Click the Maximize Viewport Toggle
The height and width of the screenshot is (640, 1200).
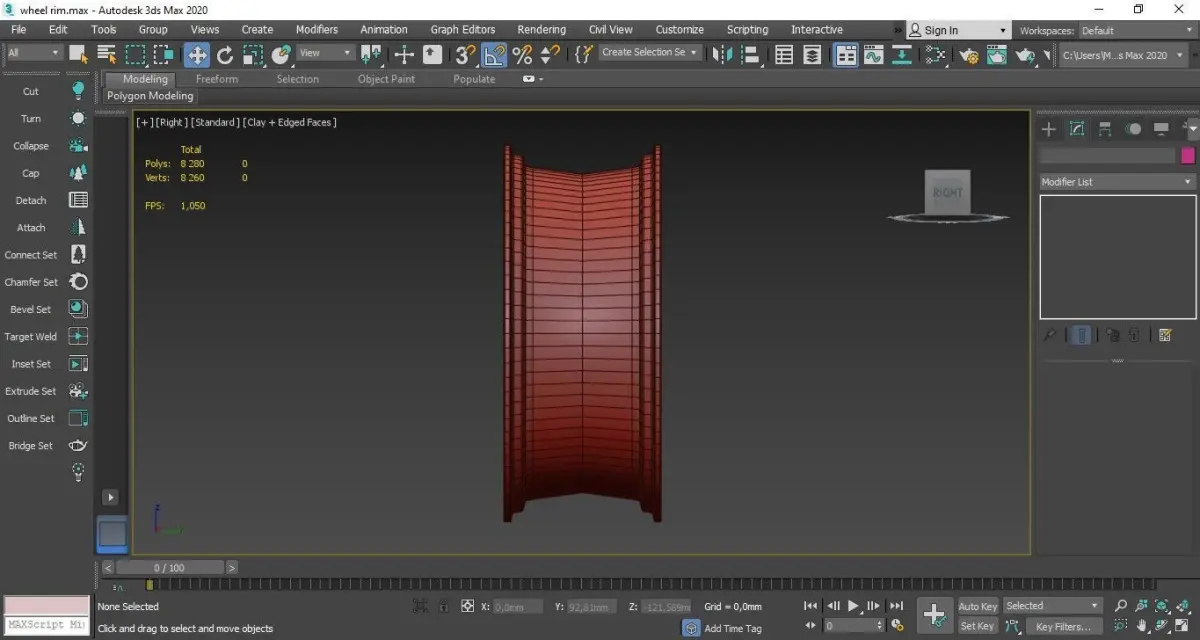tap(1184, 627)
